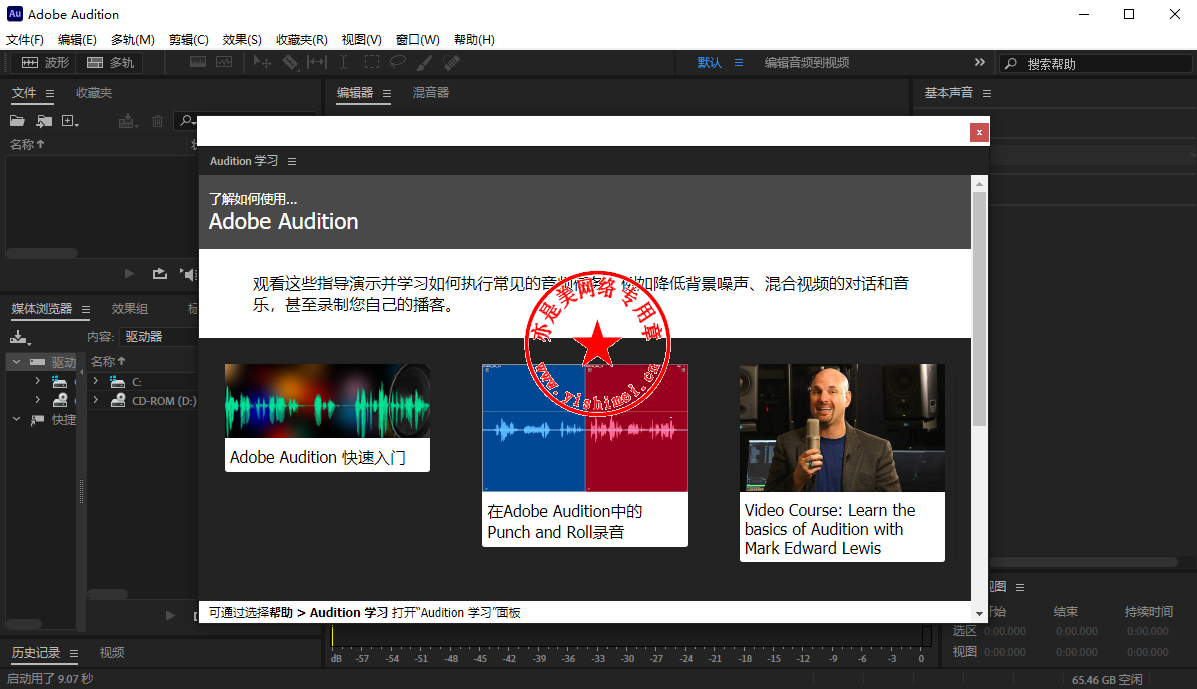The image size is (1197, 689).
Task: Switch to the 视频 tab
Action: [x=112, y=653]
